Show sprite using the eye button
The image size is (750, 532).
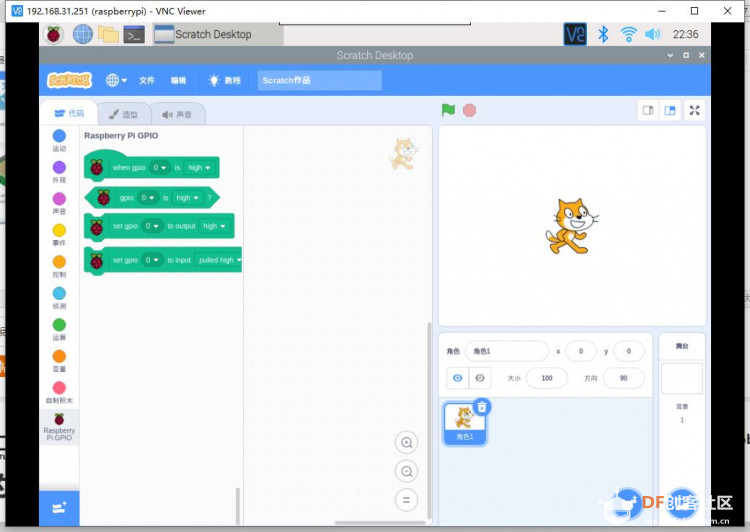coord(457,378)
